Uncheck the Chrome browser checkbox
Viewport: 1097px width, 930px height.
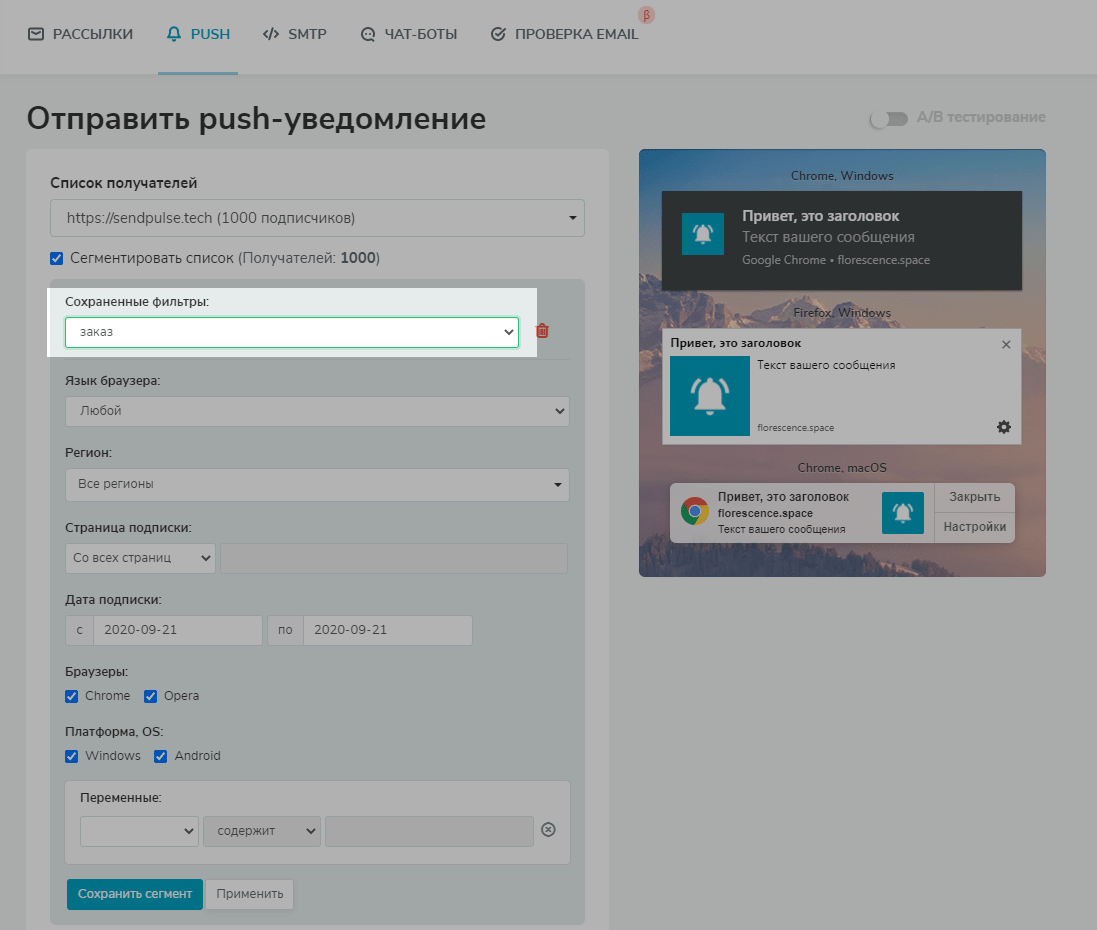71,696
